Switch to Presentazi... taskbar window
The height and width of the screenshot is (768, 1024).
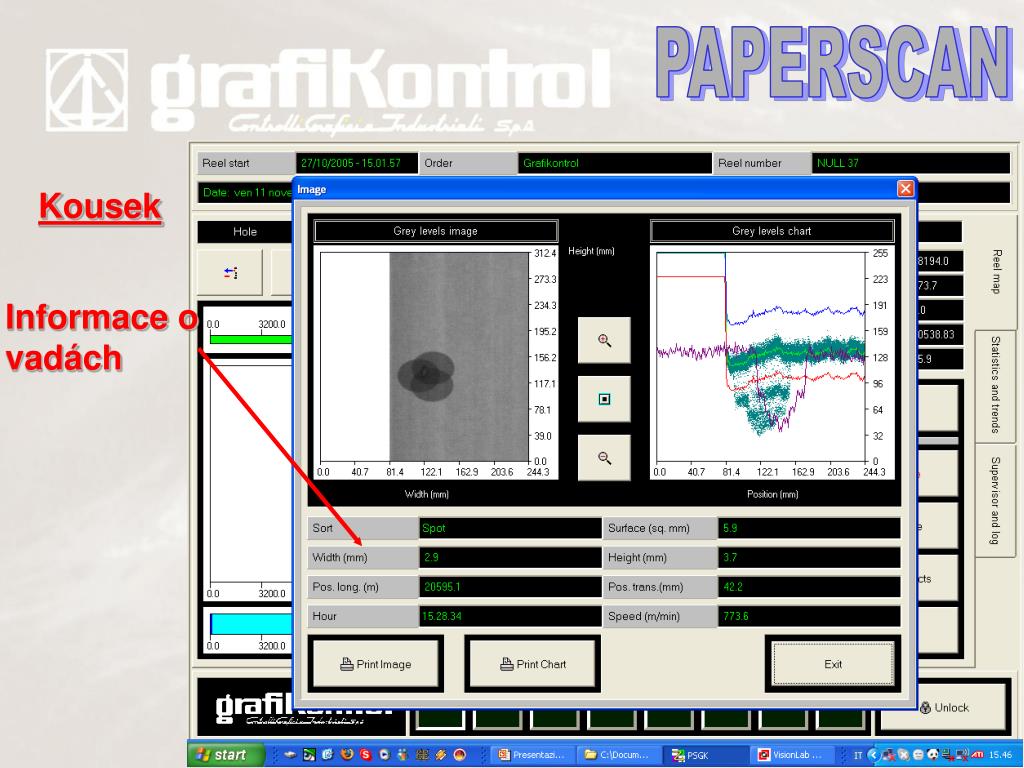(532, 755)
